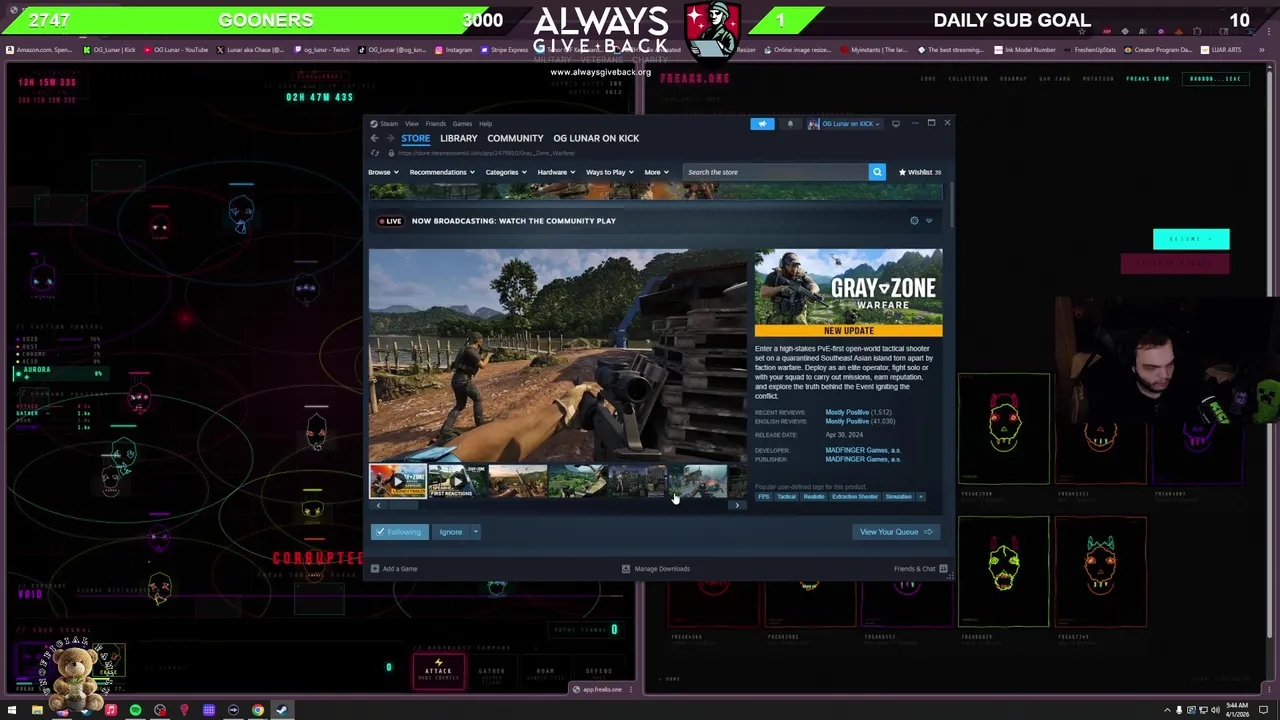
Task: Click the media strip horizontal scrollbar handle
Action: coord(404,505)
